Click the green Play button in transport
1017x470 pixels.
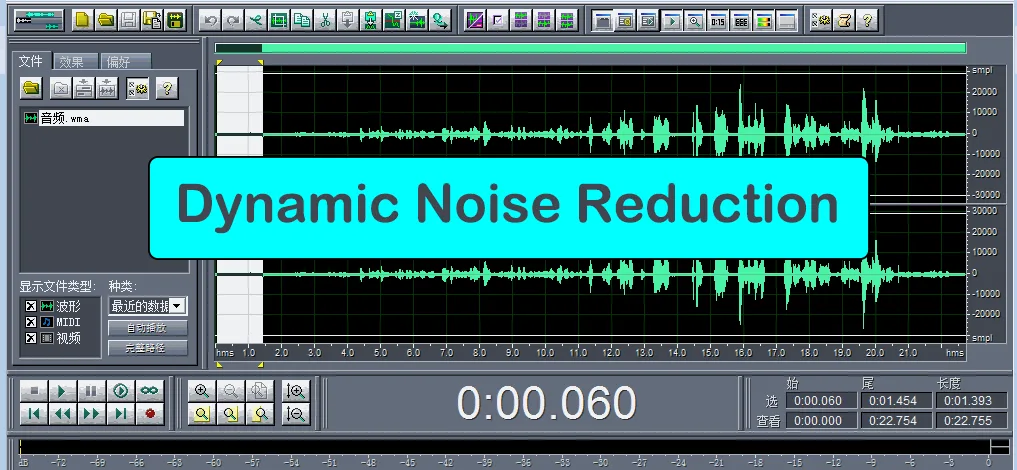(61, 390)
